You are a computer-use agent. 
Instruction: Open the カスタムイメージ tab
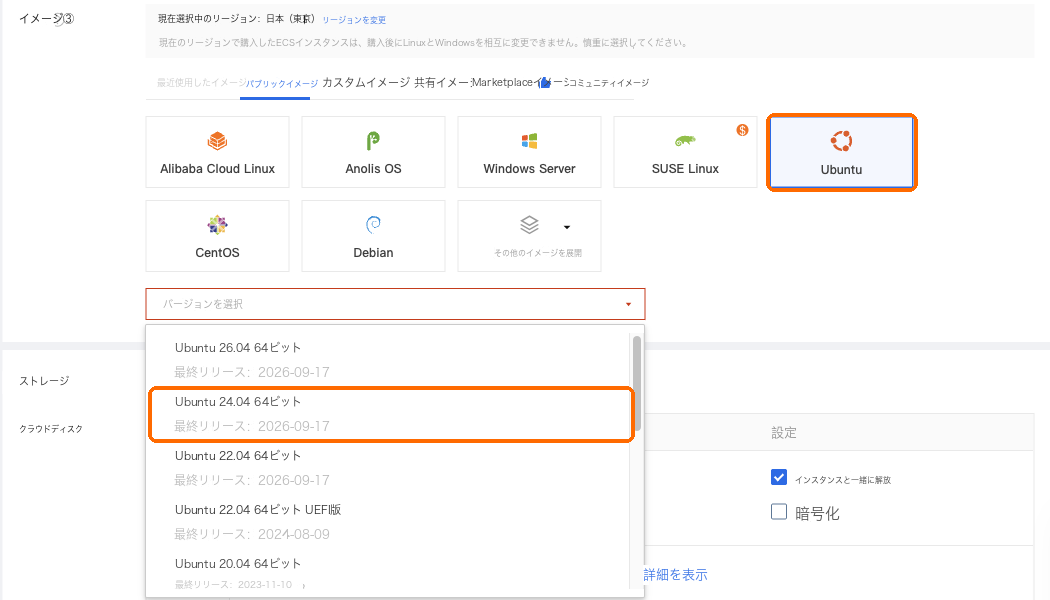point(366,82)
